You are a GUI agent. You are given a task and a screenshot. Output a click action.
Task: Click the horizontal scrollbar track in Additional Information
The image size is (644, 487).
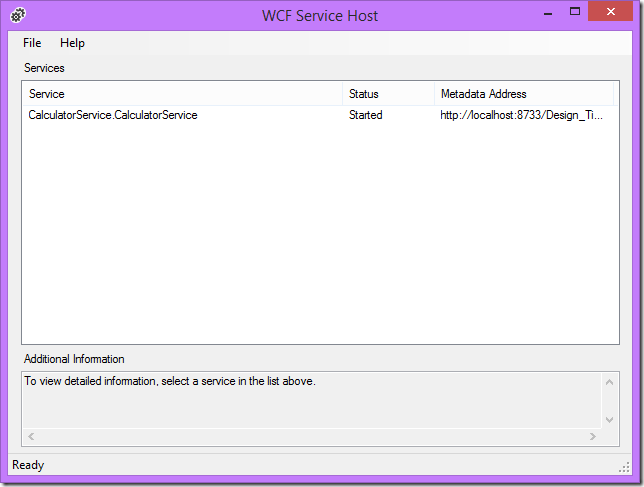pyautogui.click(x=310, y=437)
